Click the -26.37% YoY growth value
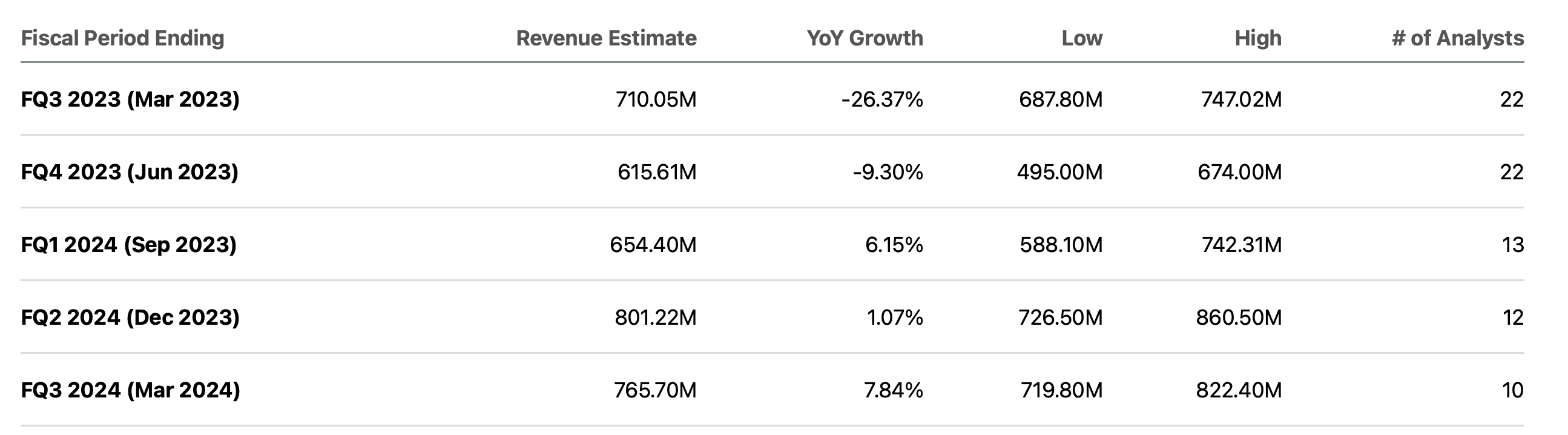 pos(881,99)
